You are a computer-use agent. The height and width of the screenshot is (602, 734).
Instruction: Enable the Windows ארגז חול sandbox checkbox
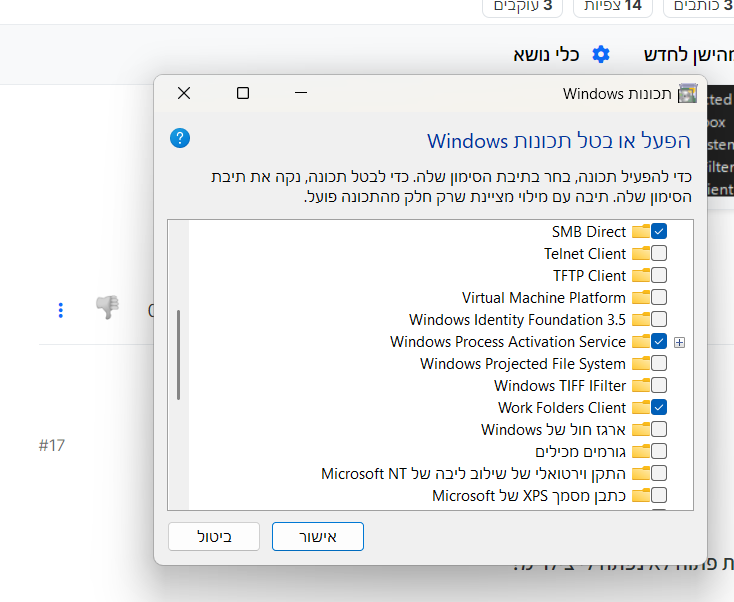point(659,429)
